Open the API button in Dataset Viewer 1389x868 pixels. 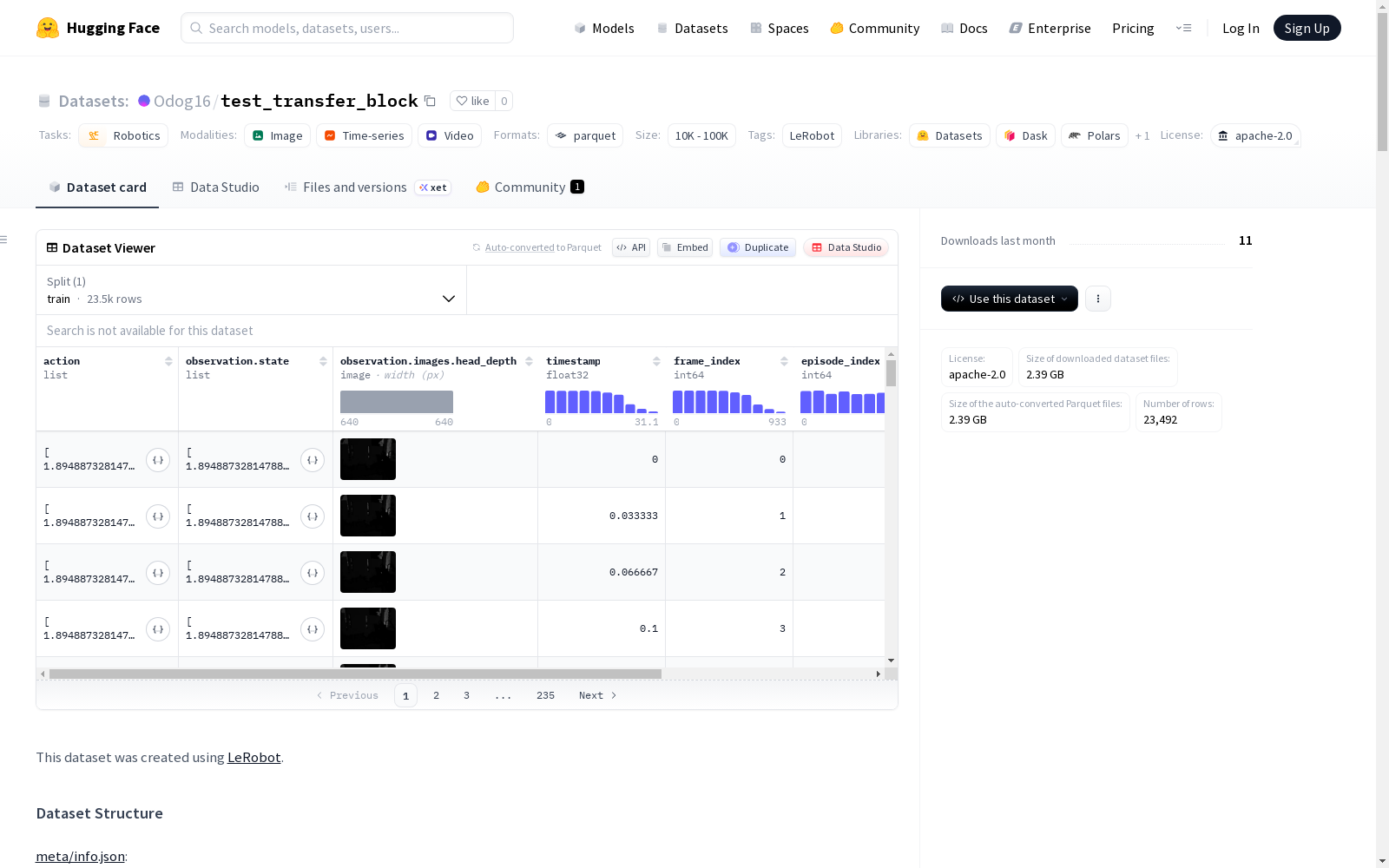point(631,247)
